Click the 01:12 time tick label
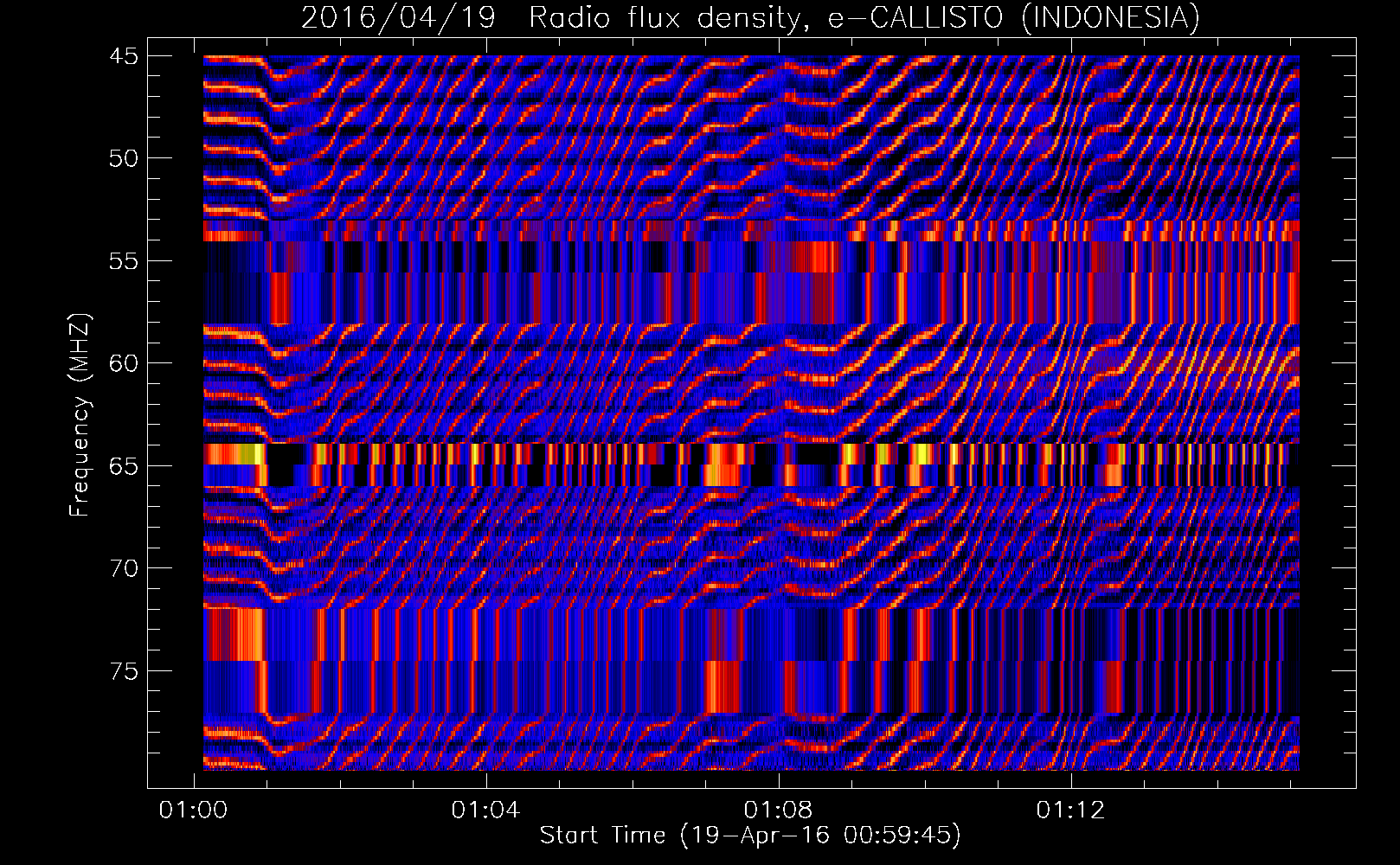Screen dimensions: 1400x865 [x=1071, y=810]
